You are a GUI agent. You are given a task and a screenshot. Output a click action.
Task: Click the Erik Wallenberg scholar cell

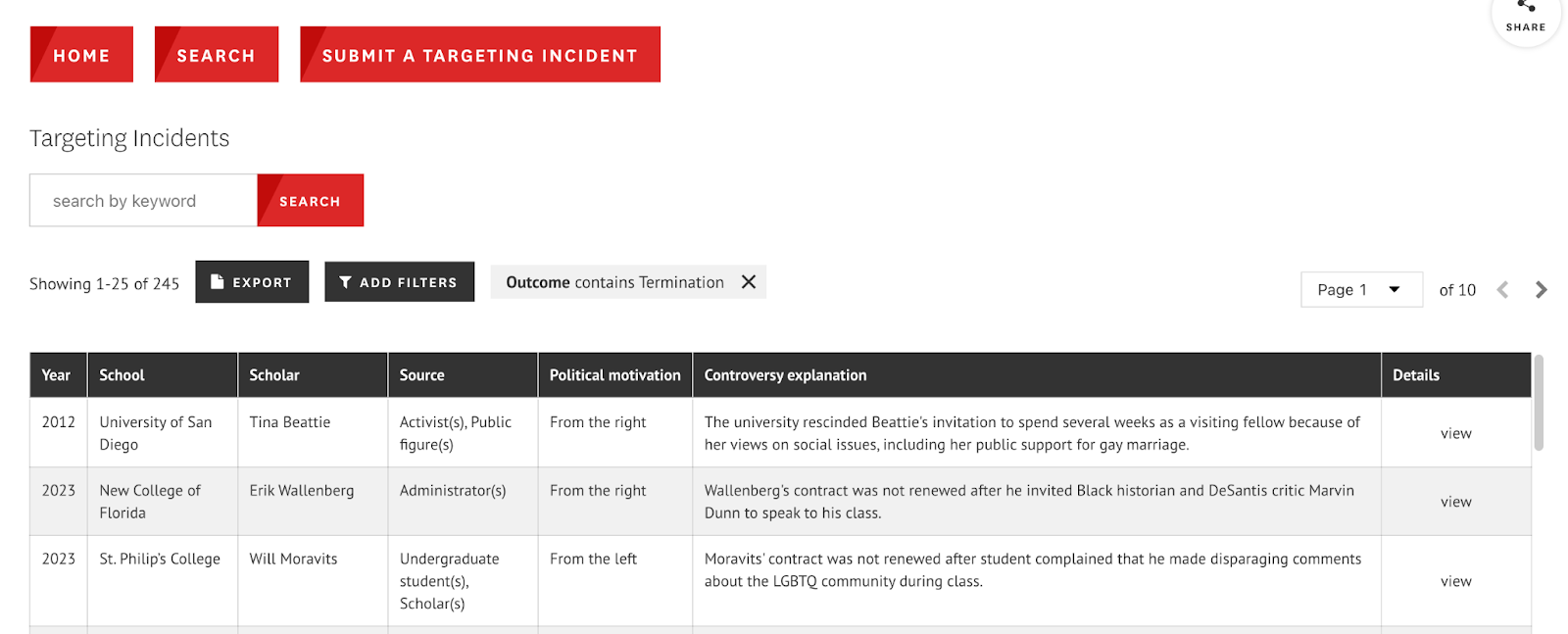[313, 502]
